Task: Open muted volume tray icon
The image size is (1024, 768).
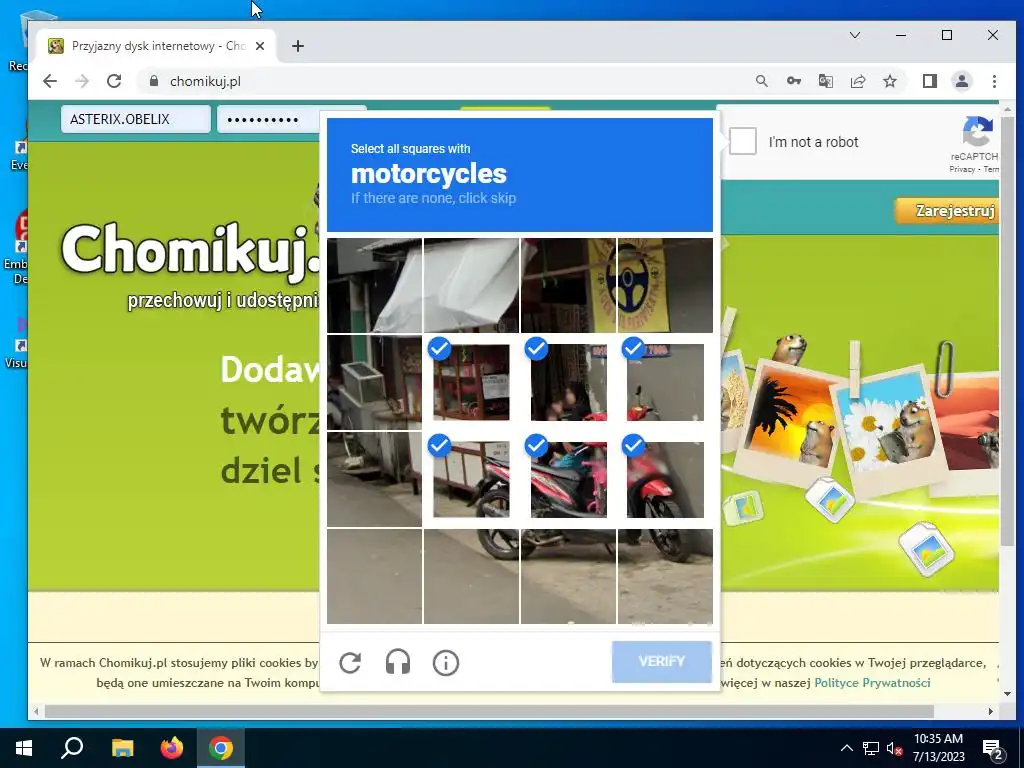Action: (894, 748)
